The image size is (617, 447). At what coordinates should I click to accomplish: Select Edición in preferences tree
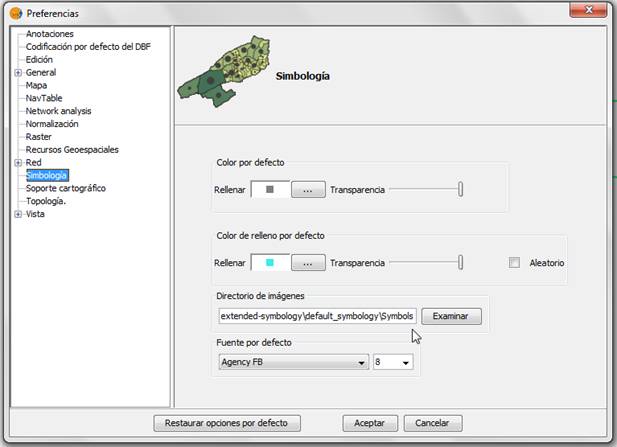coord(39,60)
